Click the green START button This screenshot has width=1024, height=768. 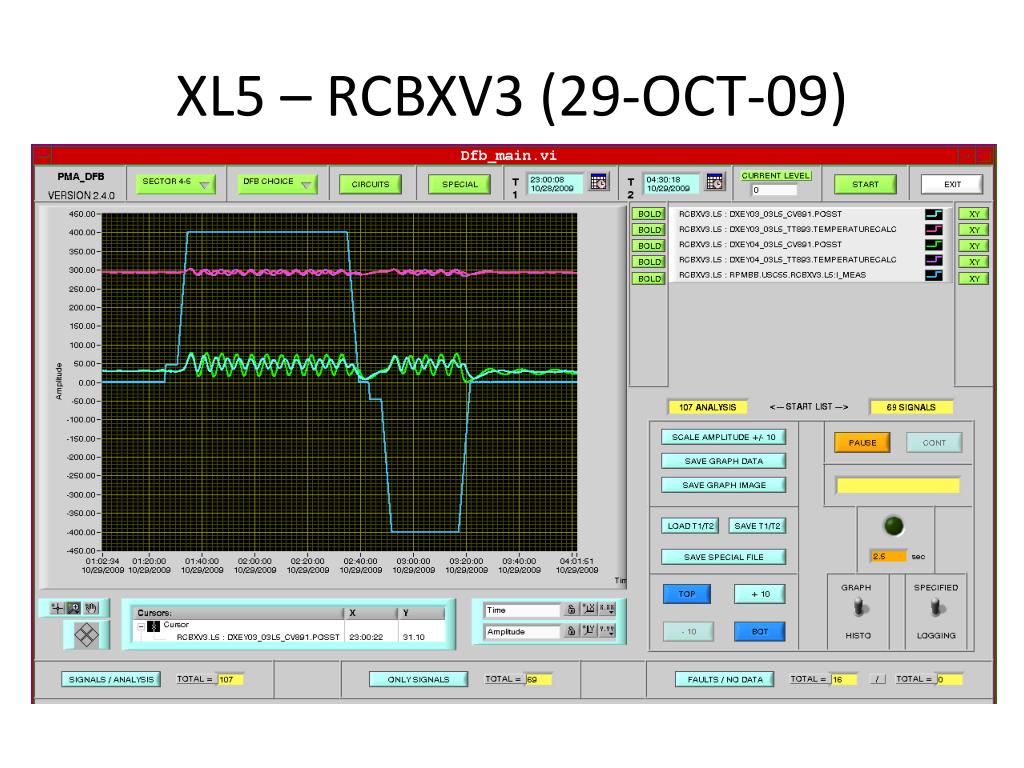pyautogui.click(x=865, y=184)
